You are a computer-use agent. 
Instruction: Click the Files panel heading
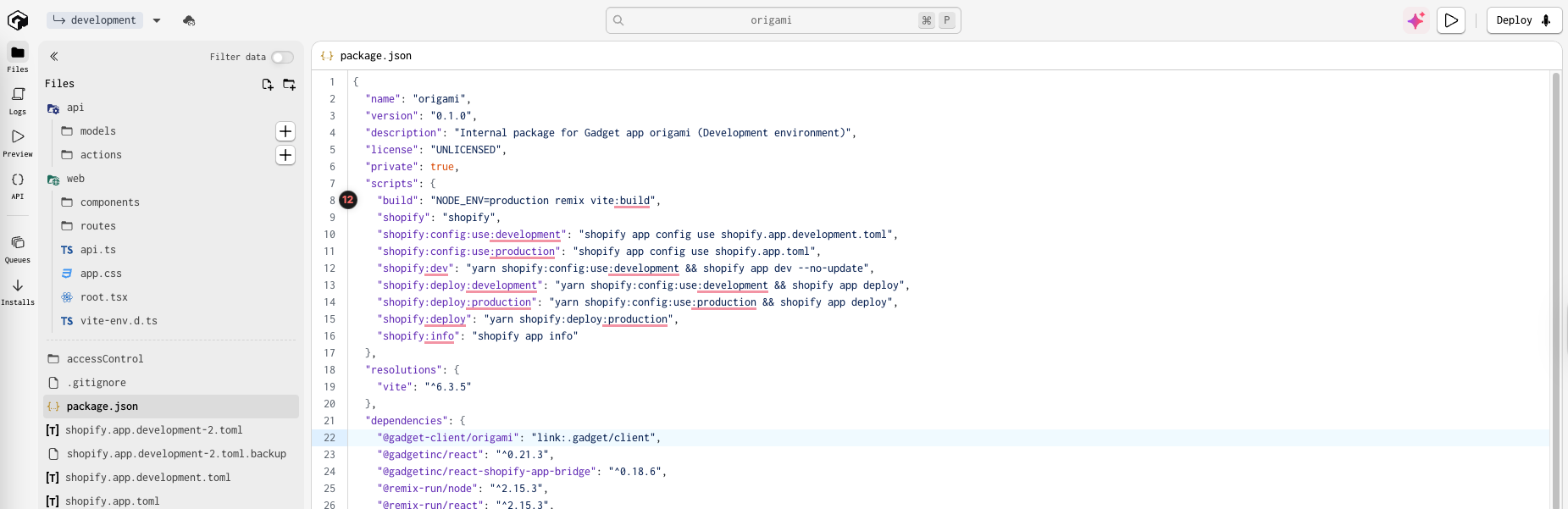coord(59,84)
